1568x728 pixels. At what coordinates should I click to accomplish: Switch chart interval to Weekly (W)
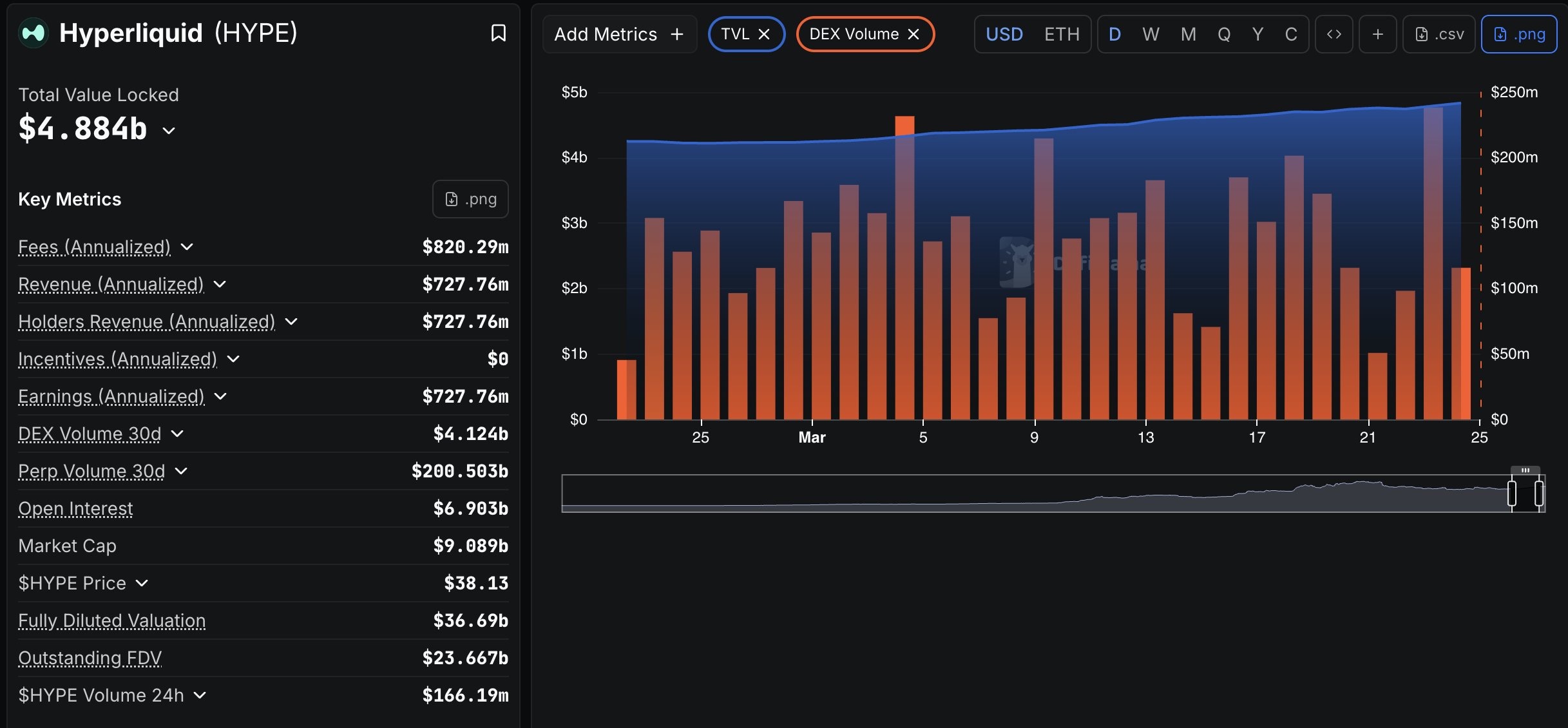click(x=1151, y=34)
